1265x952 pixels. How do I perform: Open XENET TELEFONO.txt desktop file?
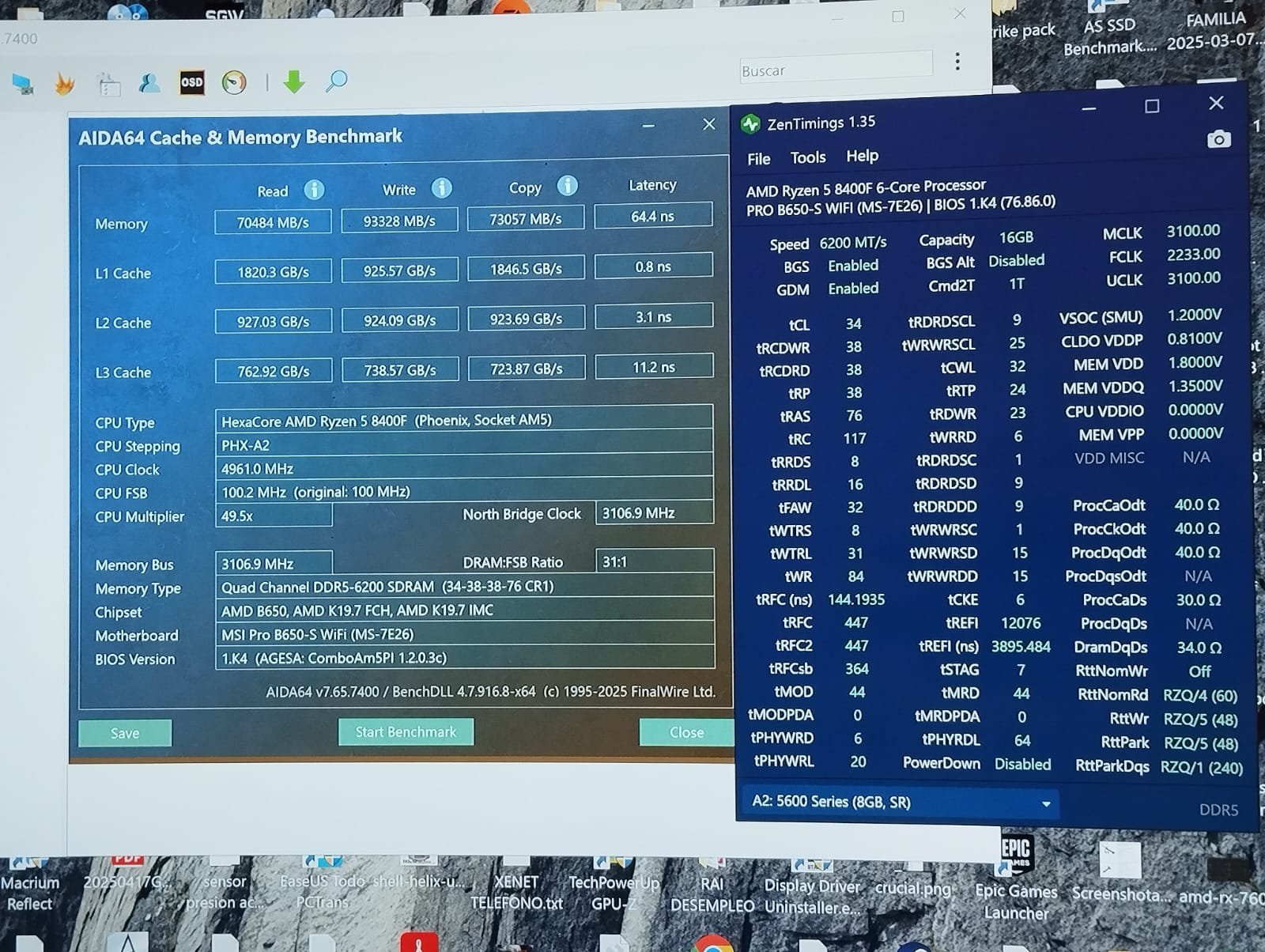pyautogui.click(x=516, y=884)
